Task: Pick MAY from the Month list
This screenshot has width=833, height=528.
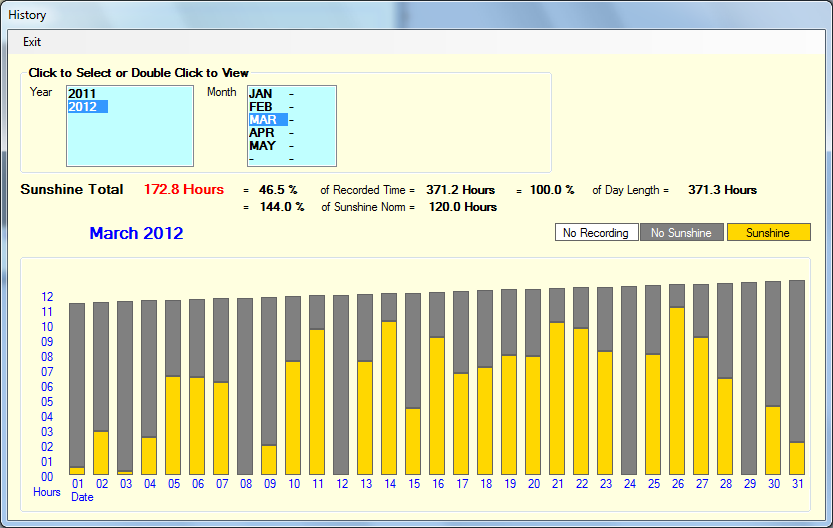Action: click(262, 146)
